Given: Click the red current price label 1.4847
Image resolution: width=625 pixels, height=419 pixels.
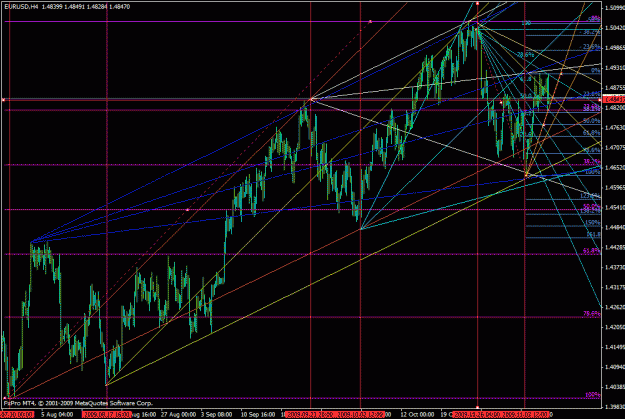Looking at the screenshot, I should pyautogui.click(x=614, y=99).
